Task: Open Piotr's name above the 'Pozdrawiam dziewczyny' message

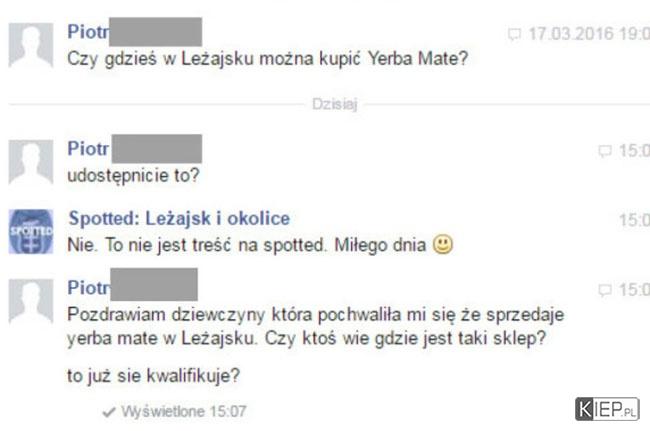Action: click(x=88, y=288)
